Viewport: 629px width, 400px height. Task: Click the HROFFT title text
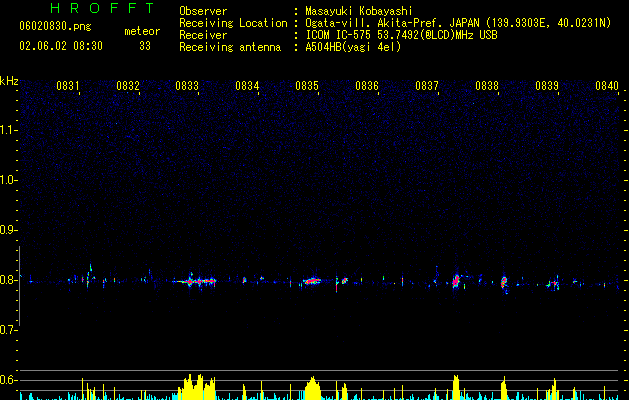click(102, 8)
